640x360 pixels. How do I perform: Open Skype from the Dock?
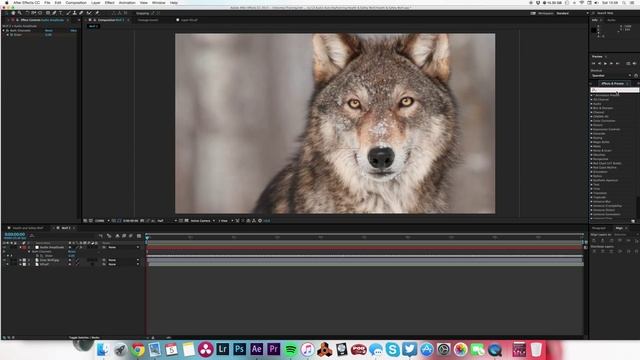tap(392, 349)
